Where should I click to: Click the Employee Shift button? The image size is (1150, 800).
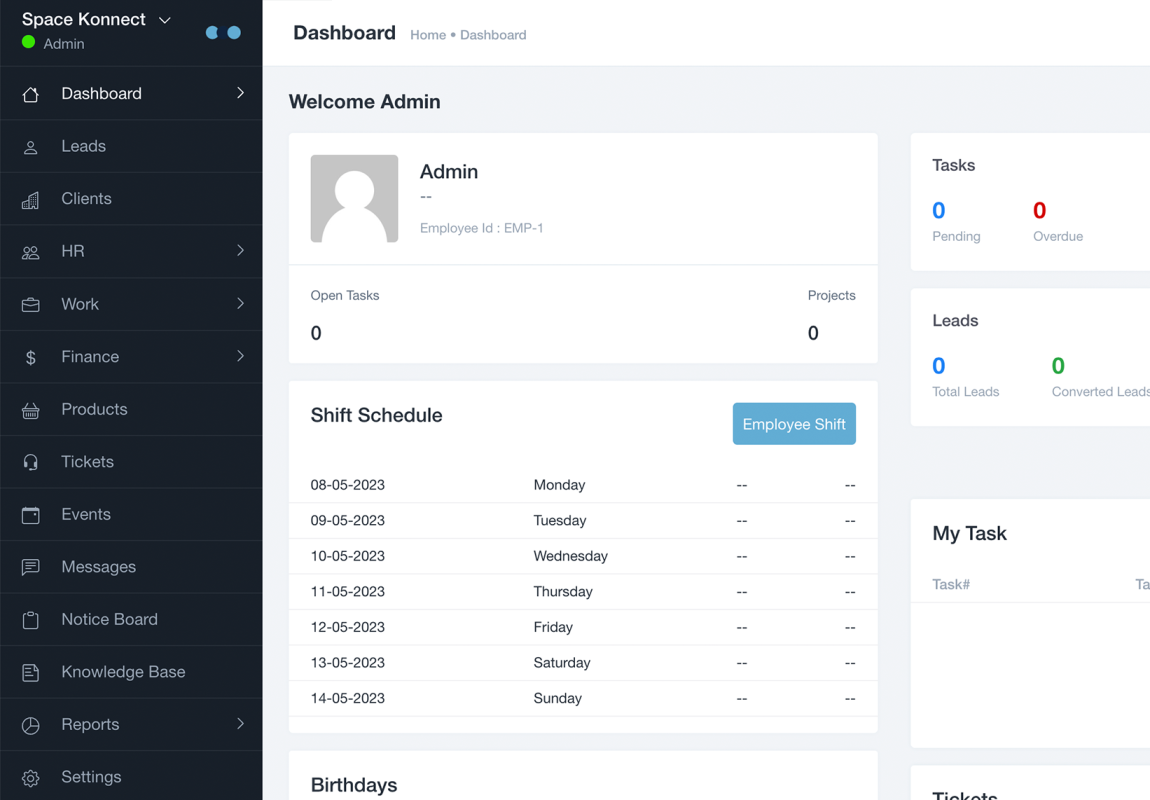point(794,424)
